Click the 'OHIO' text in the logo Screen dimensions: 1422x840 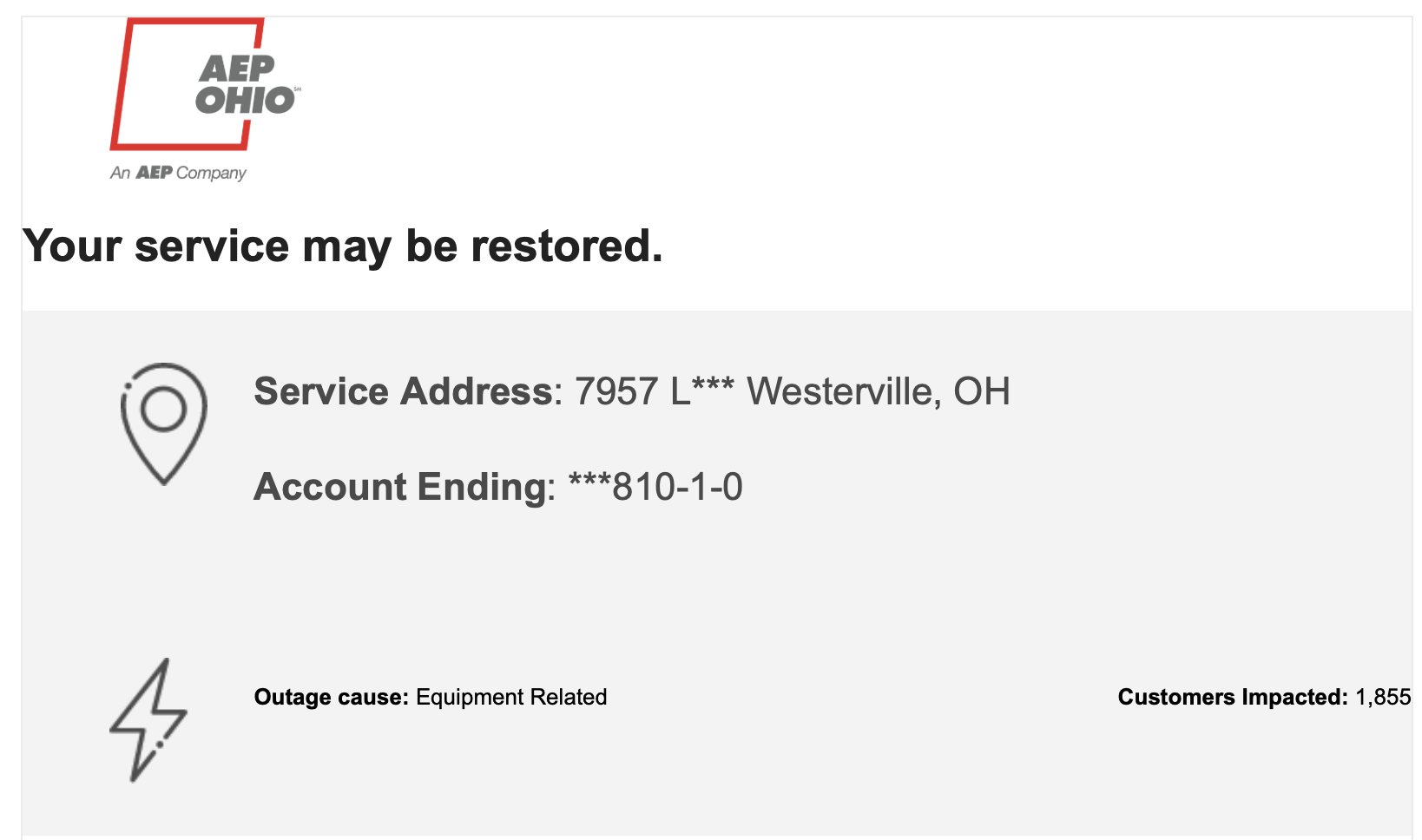(245, 101)
